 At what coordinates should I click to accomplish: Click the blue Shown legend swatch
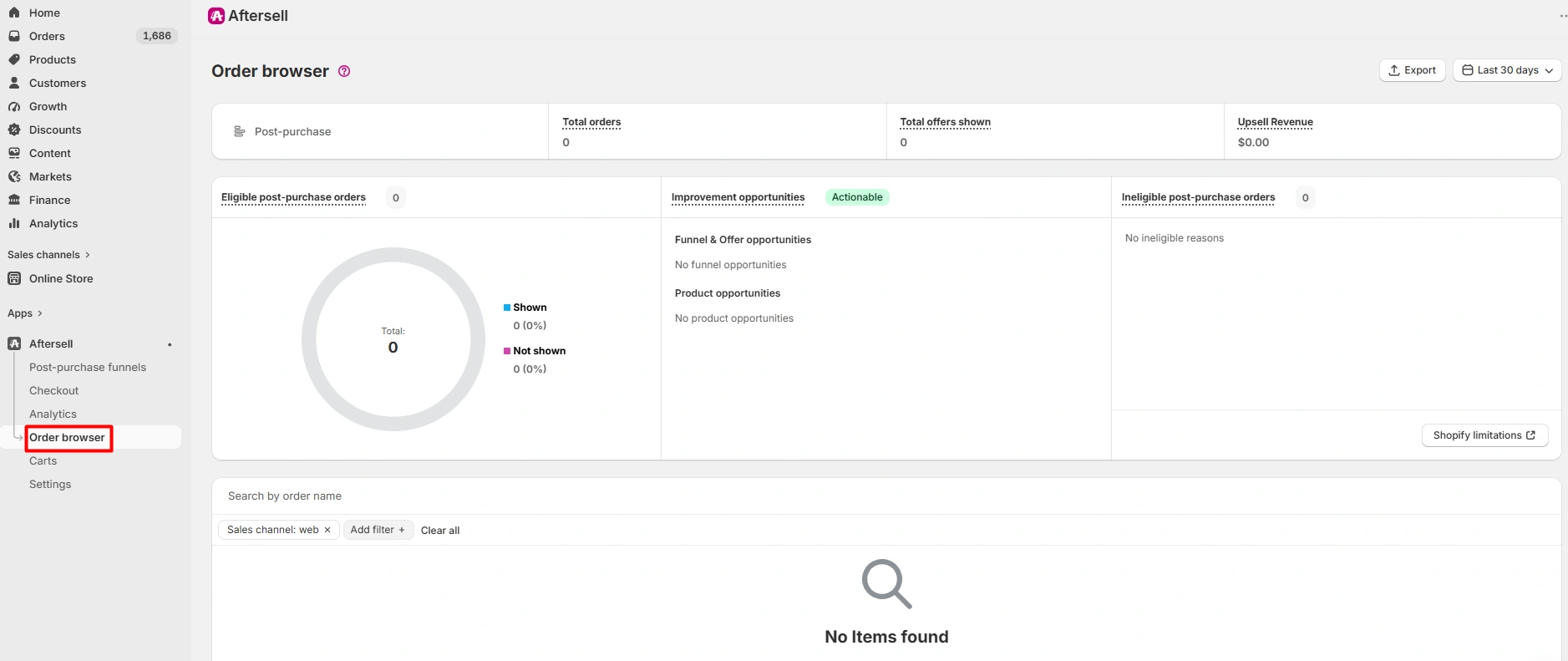pyautogui.click(x=507, y=308)
